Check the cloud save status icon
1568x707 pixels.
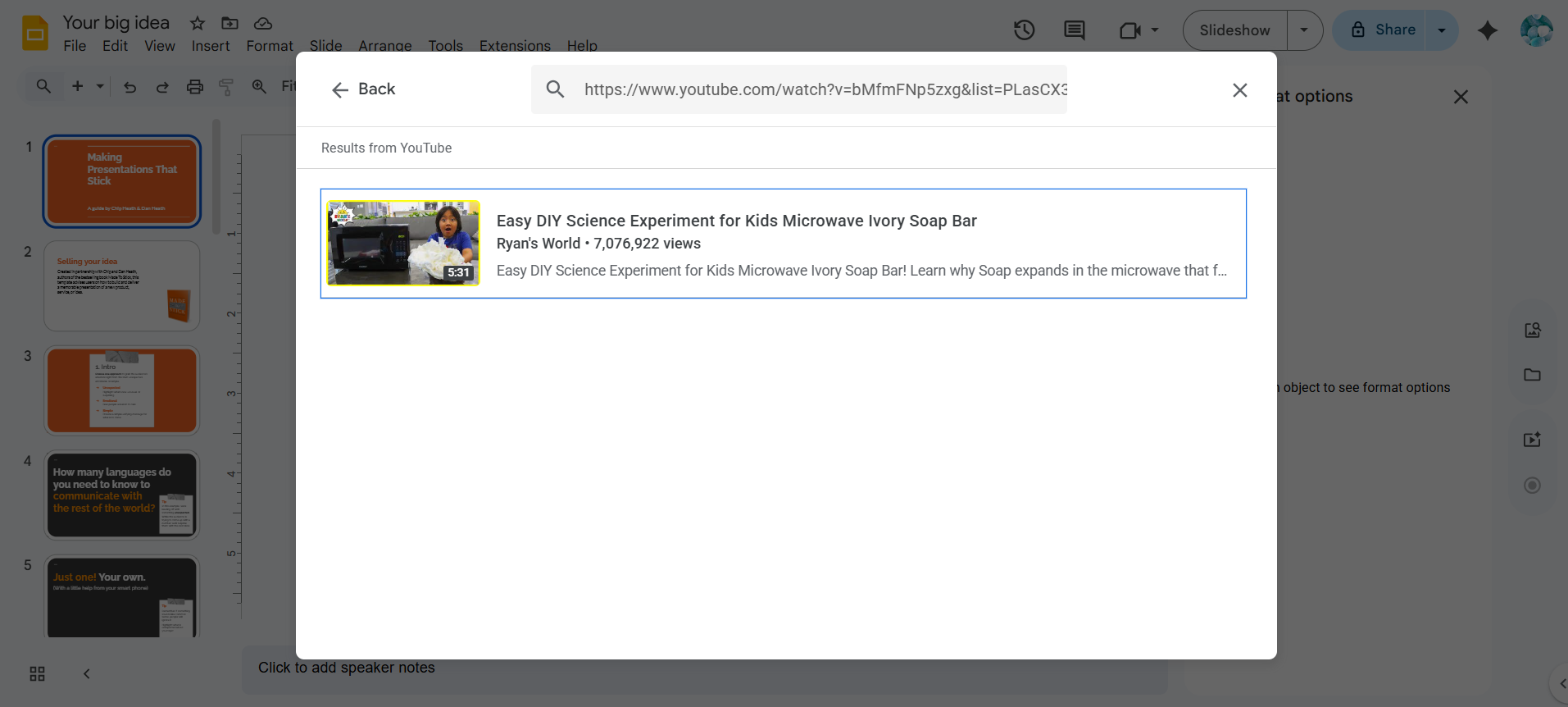point(263,23)
